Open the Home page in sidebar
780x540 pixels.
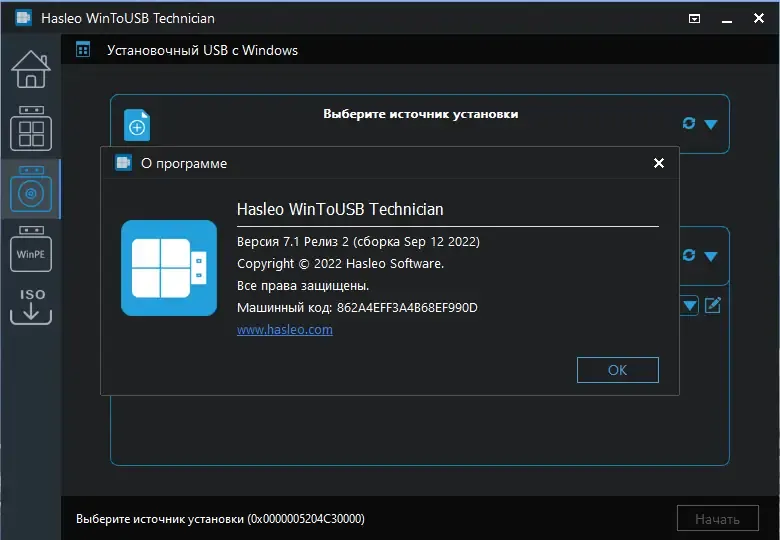[31, 69]
